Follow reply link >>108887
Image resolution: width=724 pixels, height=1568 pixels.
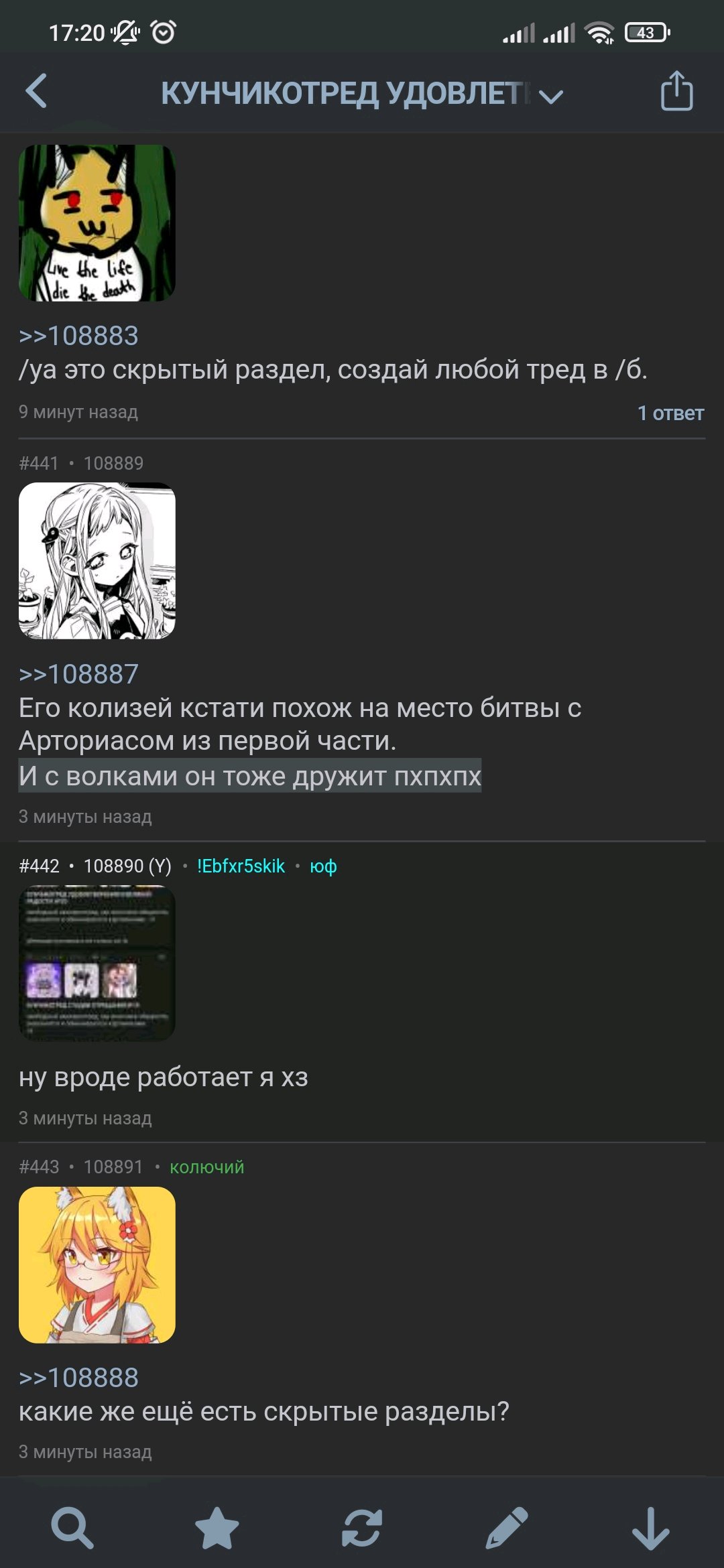point(78,674)
